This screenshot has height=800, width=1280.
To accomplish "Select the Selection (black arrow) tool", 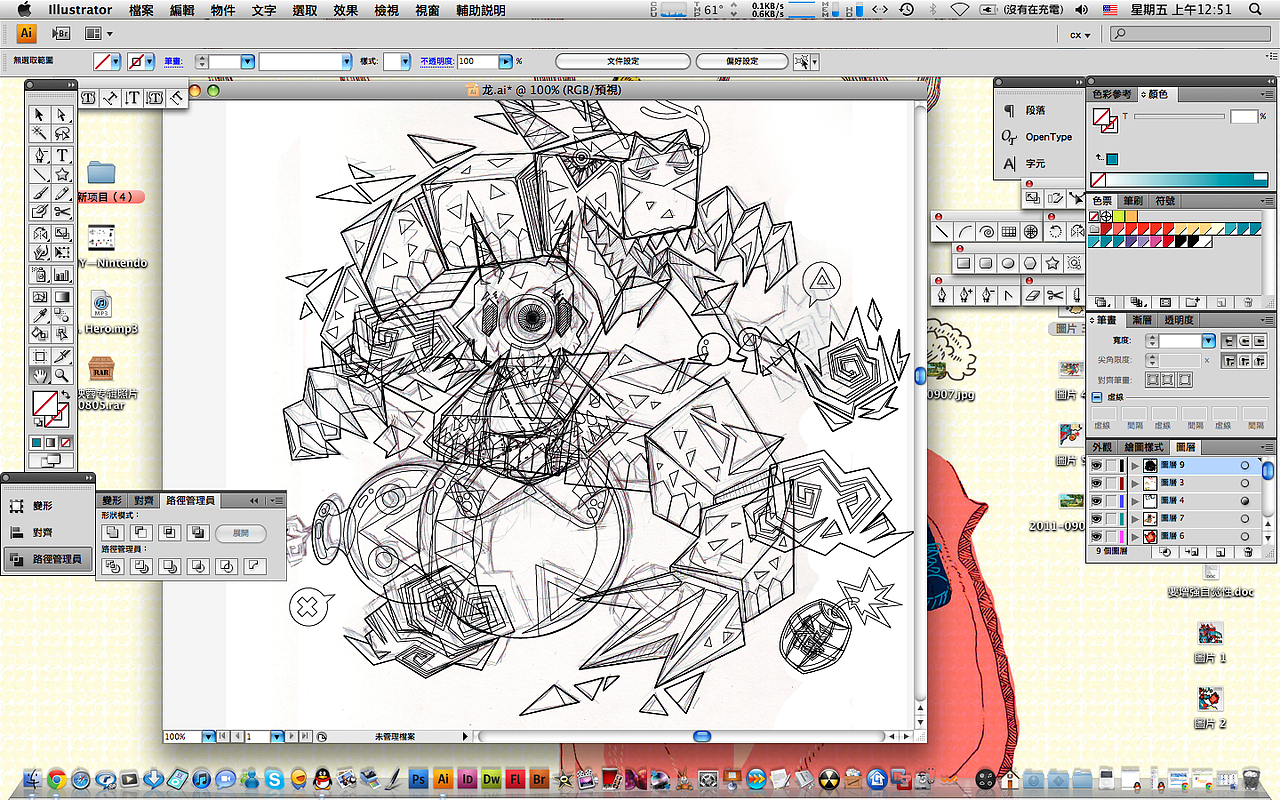I will click(x=40, y=115).
